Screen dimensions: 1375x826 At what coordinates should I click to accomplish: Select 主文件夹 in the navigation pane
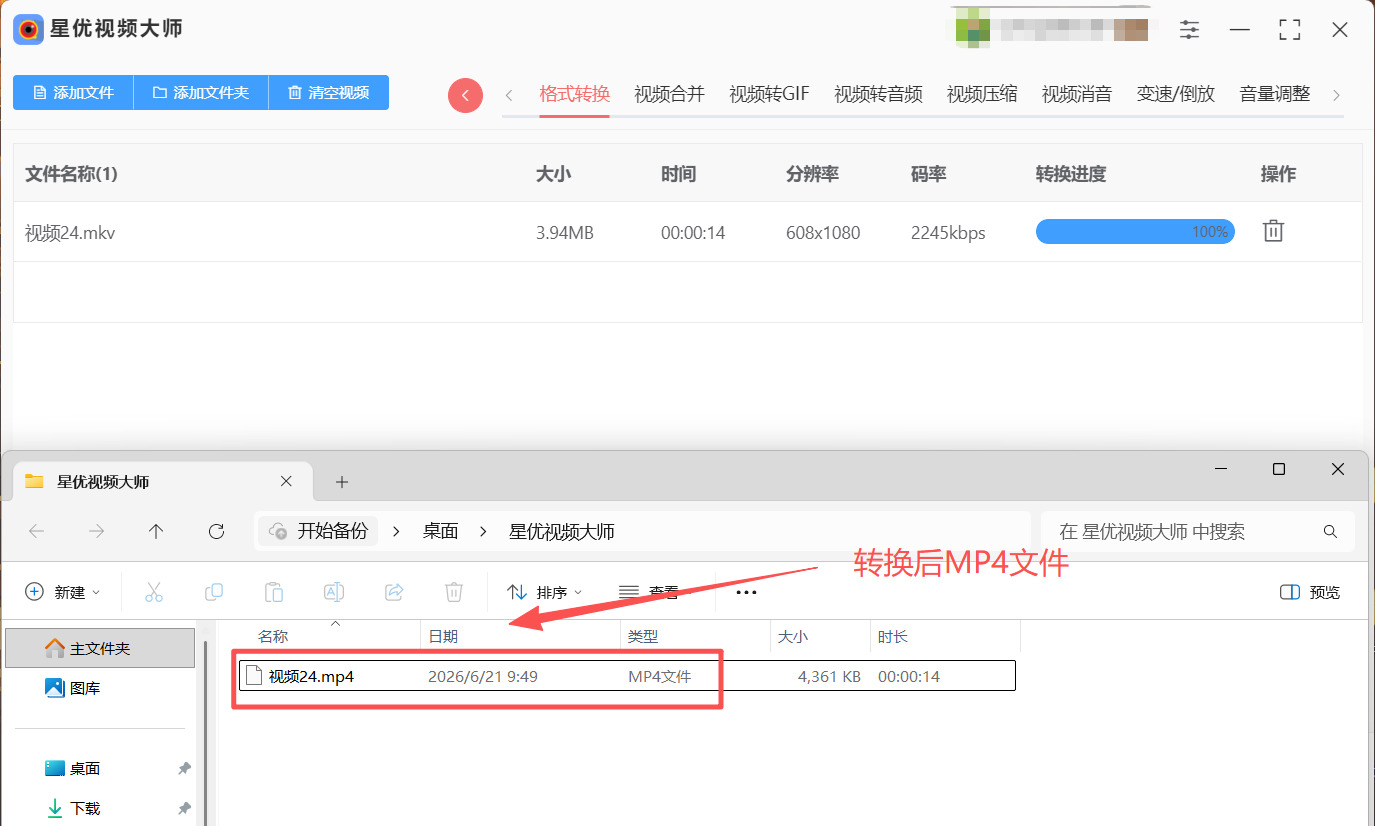click(x=100, y=648)
